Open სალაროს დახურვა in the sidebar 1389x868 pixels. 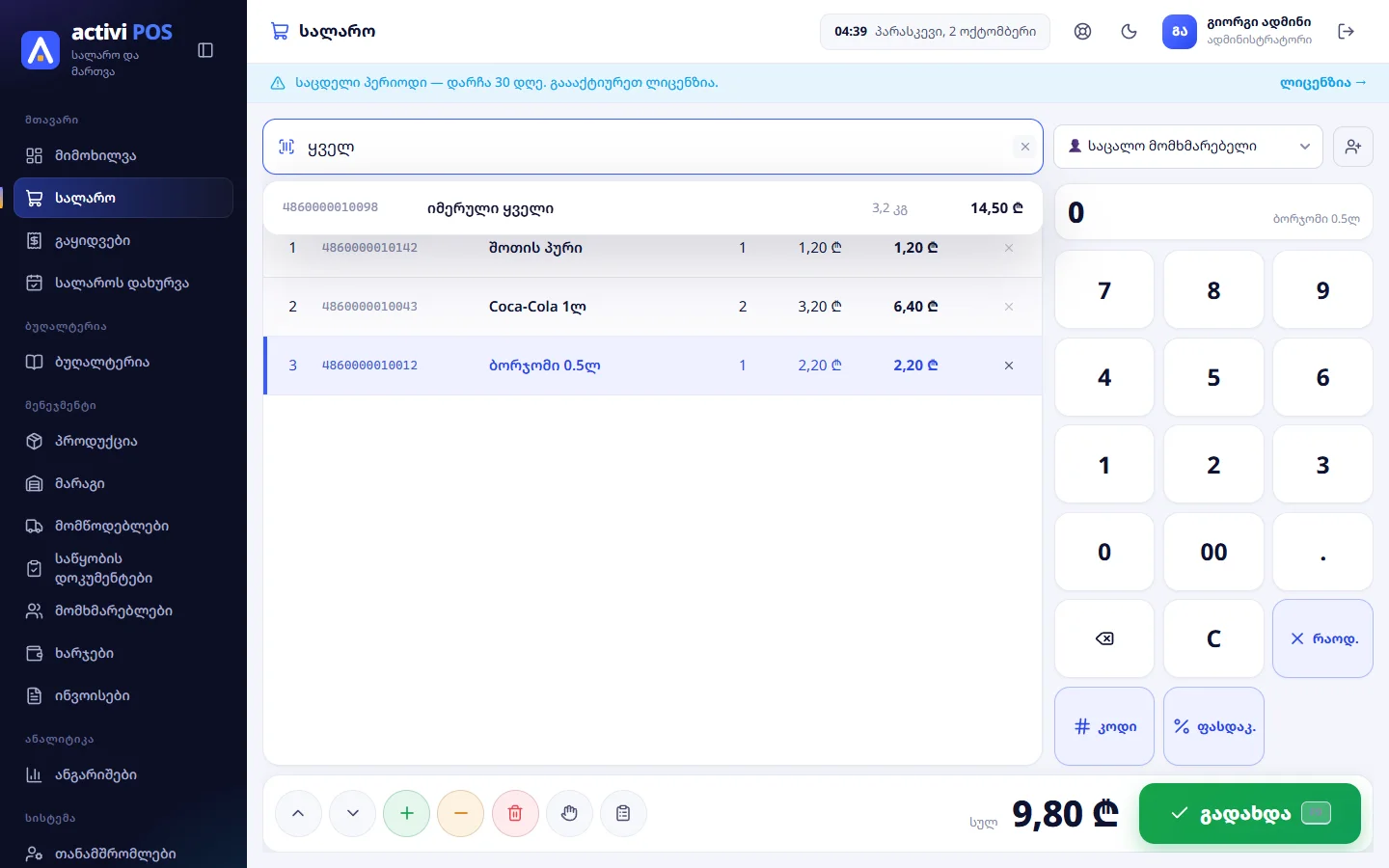pyautogui.click(x=123, y=283)
